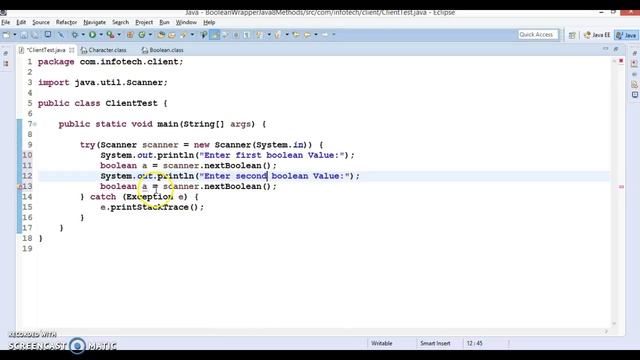Viewport: 640px width, 360px height.
Task: Click the 12 : 45 cursor position
Action: coord(475,344)
